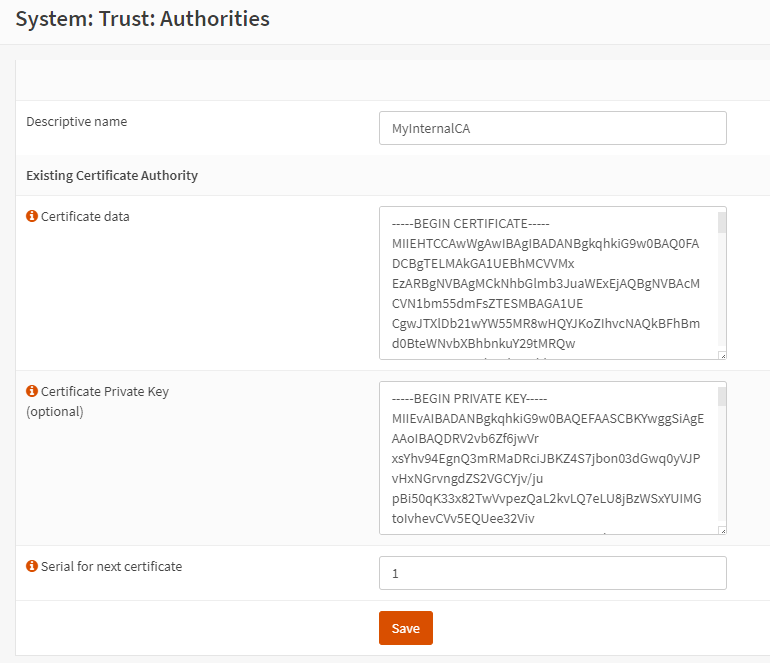Click the Certificate data textarea resize handle
The height and width of the screenshot is (663, 770).
722,355
